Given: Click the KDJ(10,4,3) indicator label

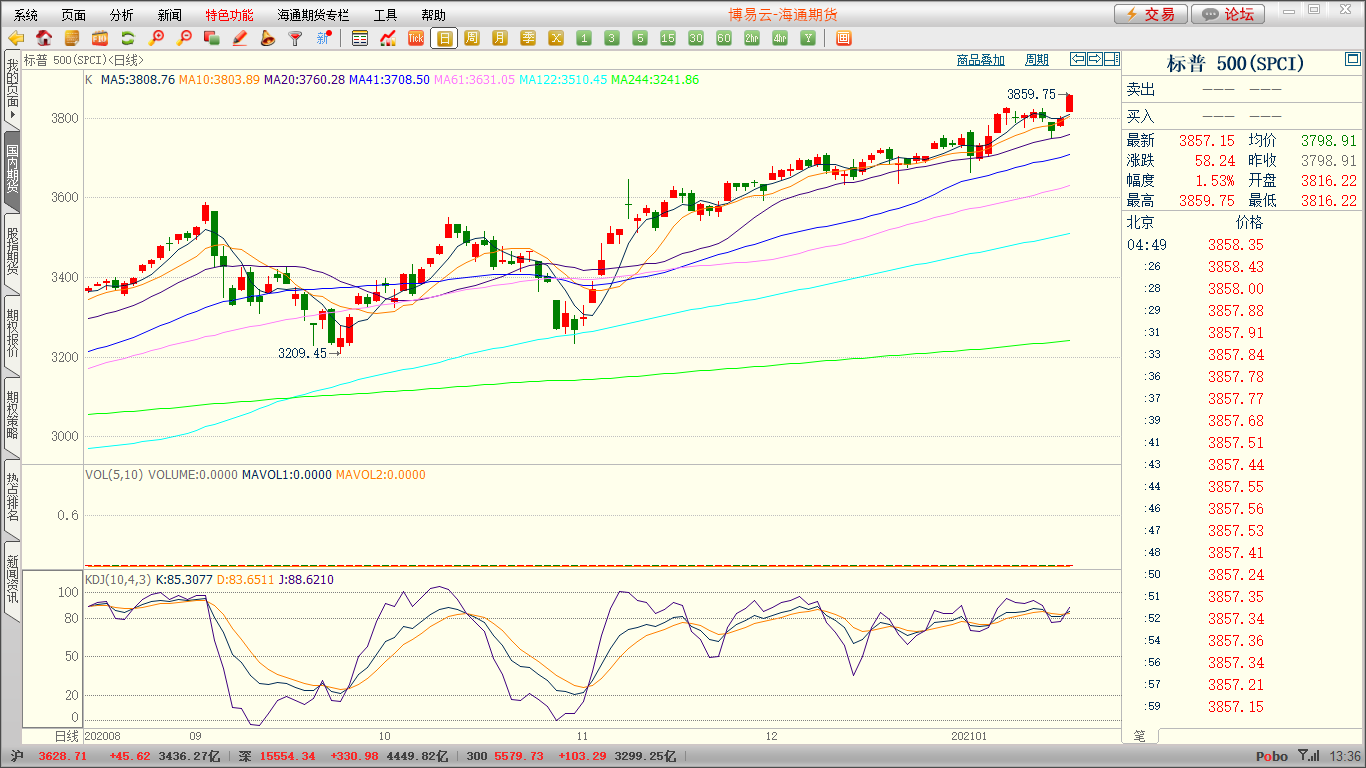Looking at the screenshot, I should [117, 579].
